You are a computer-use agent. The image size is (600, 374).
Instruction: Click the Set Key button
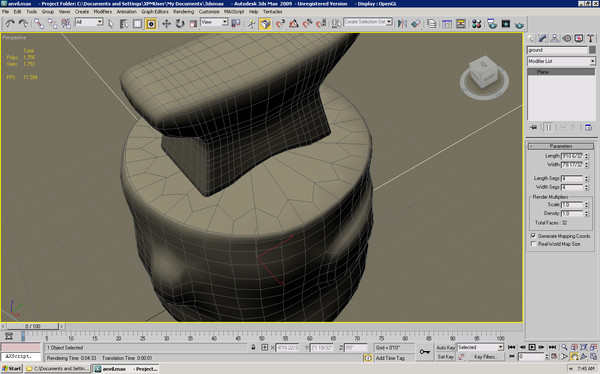click(x=445, y=357)
